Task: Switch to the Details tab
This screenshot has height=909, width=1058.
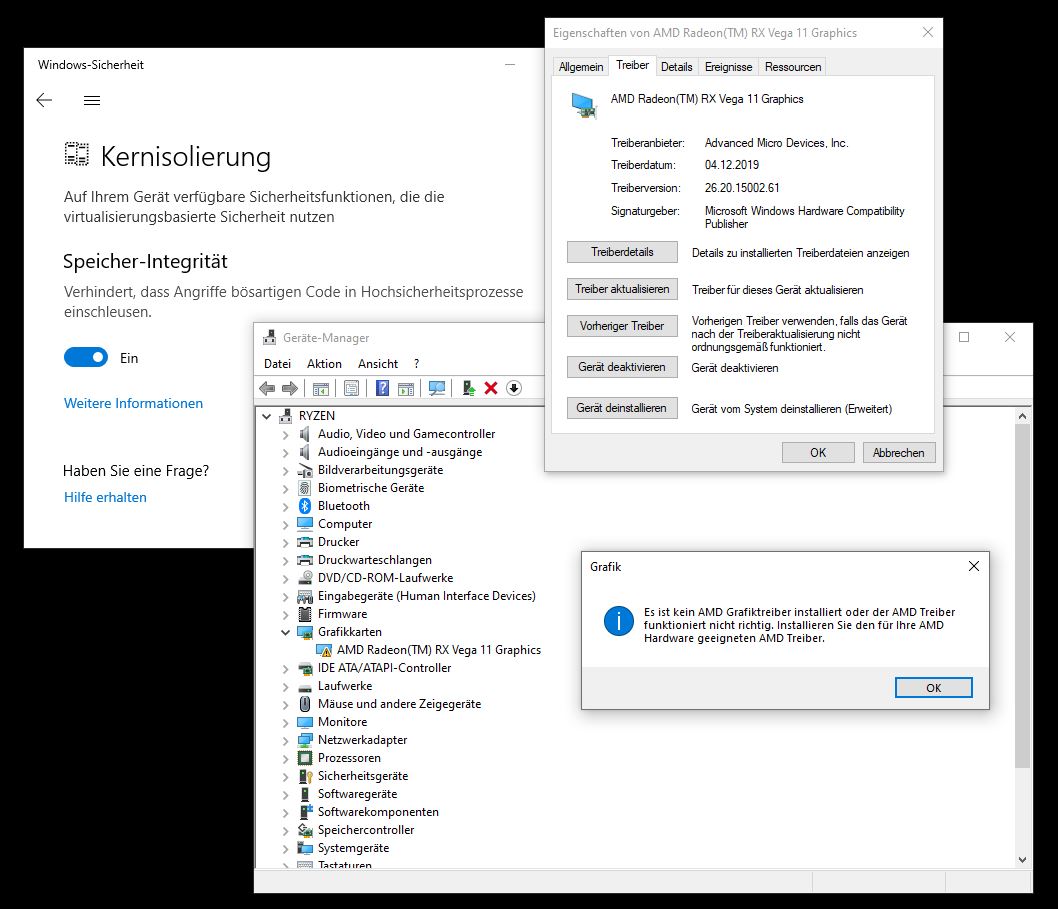Action: (677, 67)
